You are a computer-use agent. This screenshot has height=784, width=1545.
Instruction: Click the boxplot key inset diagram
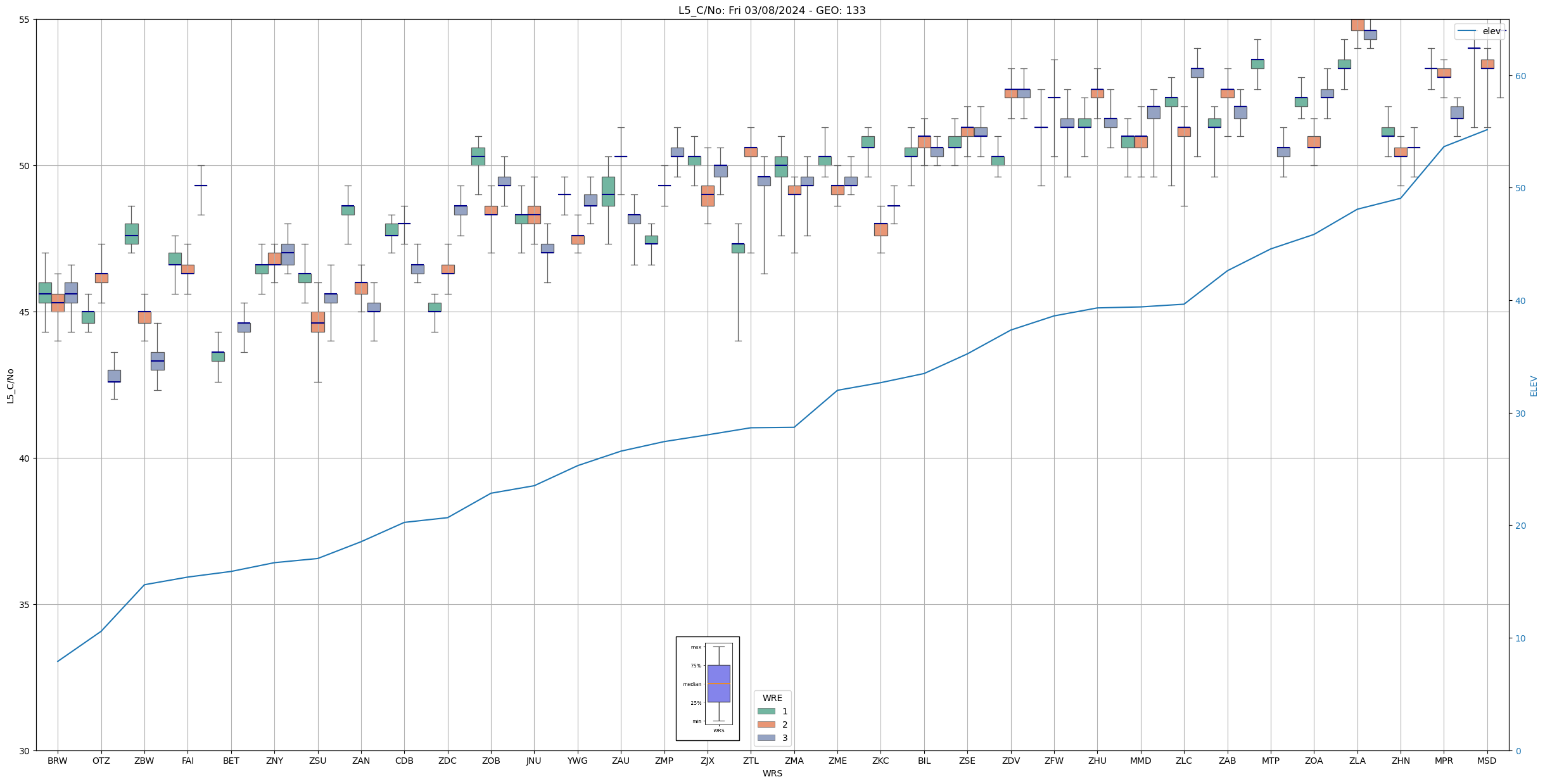point(708,688)
